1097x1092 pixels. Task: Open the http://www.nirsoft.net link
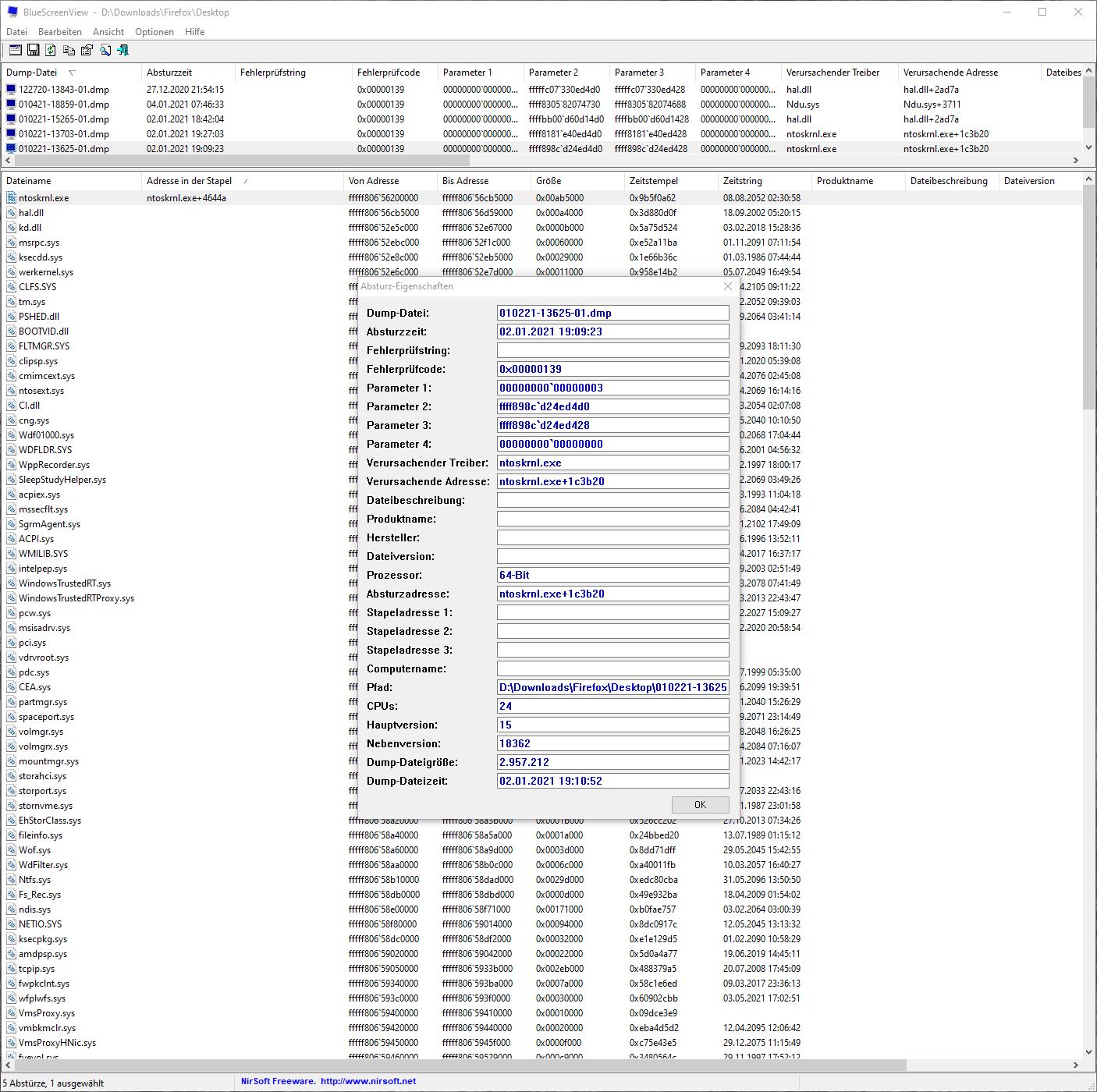tap(368, 1081)
